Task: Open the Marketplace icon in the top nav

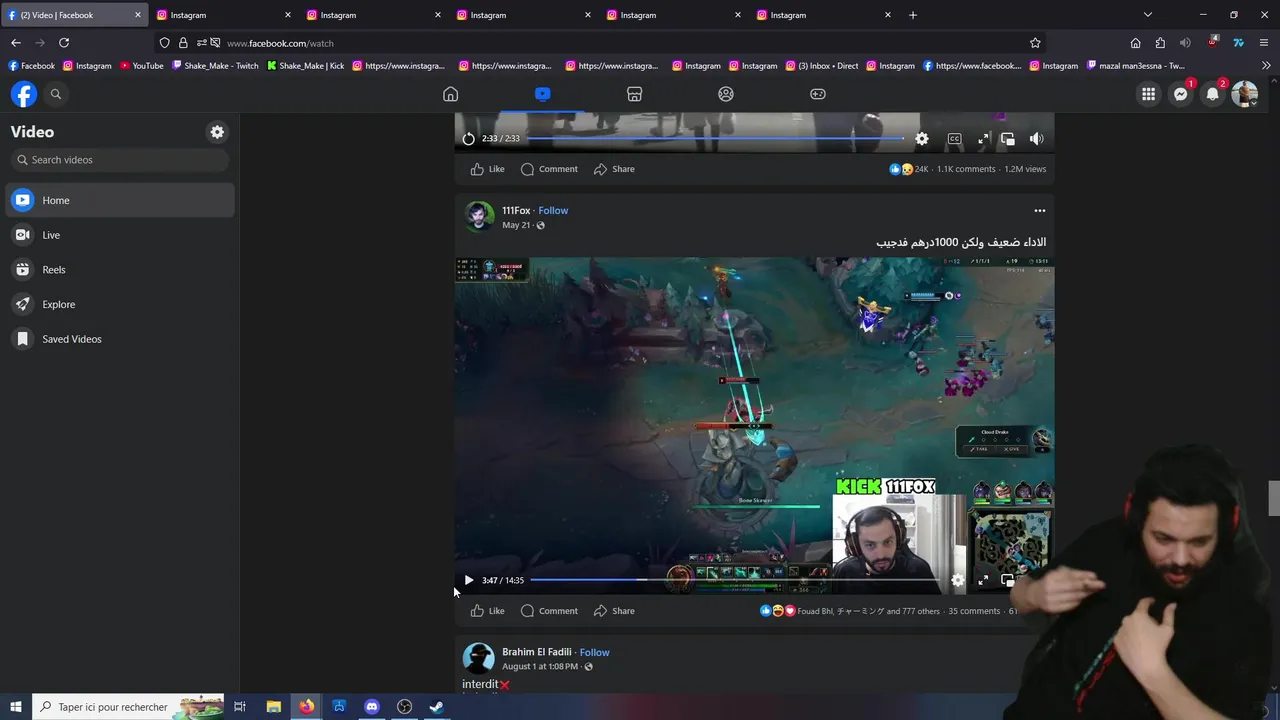Action: pyautogui.click(x=634, y=94)
